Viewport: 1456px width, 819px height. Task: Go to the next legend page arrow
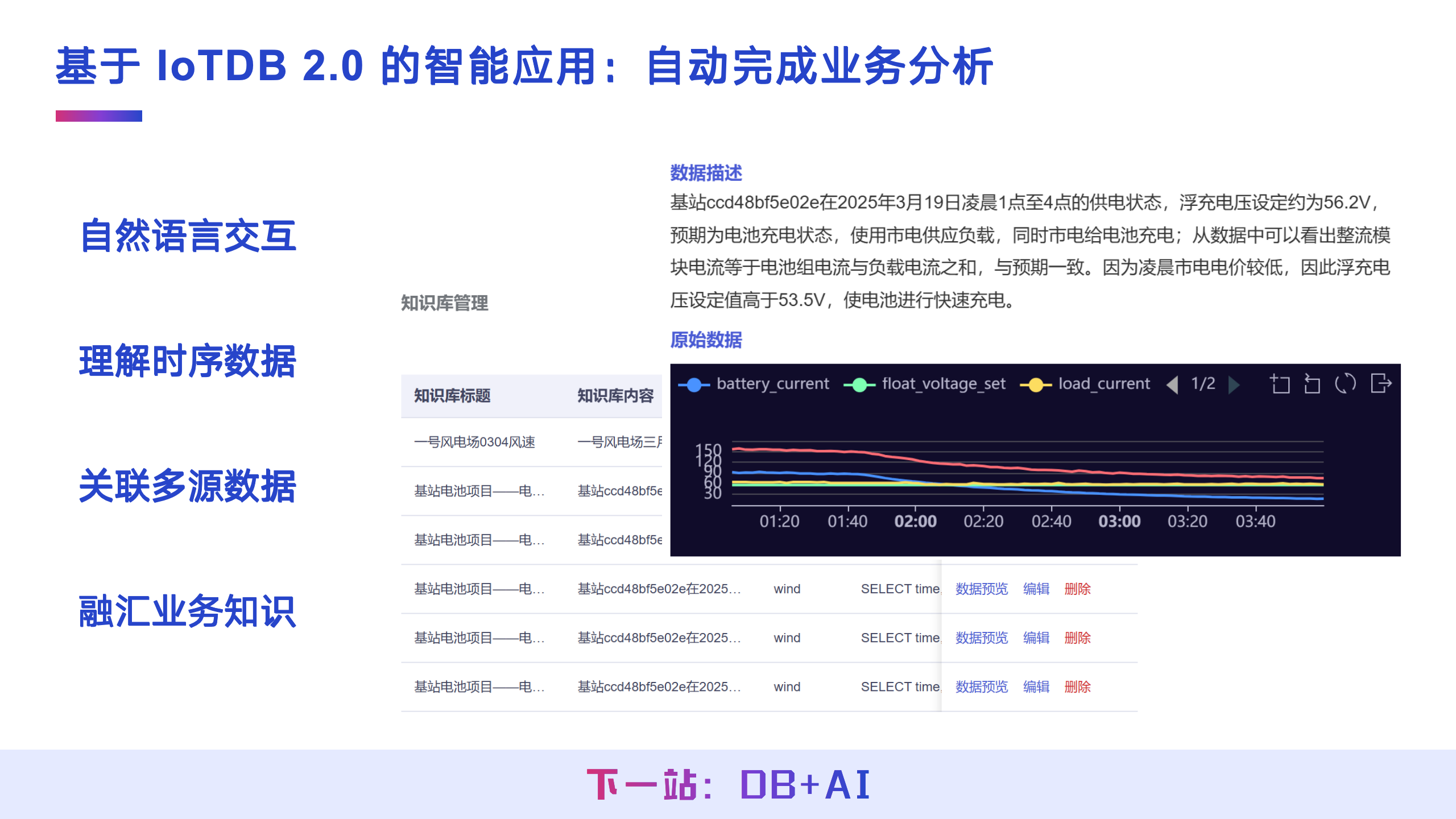tap(1234, 384)
